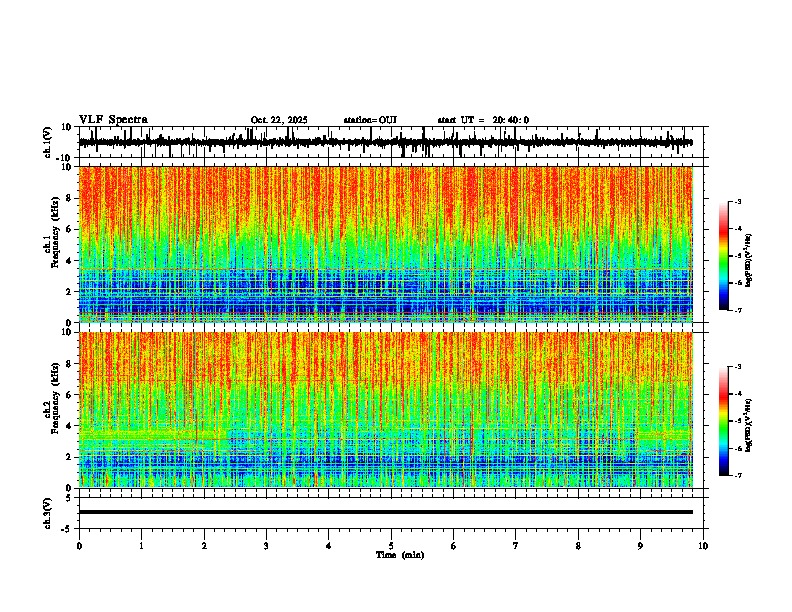Click the "8" kHz tick of ch.1 spectrogram

point(69,198)
